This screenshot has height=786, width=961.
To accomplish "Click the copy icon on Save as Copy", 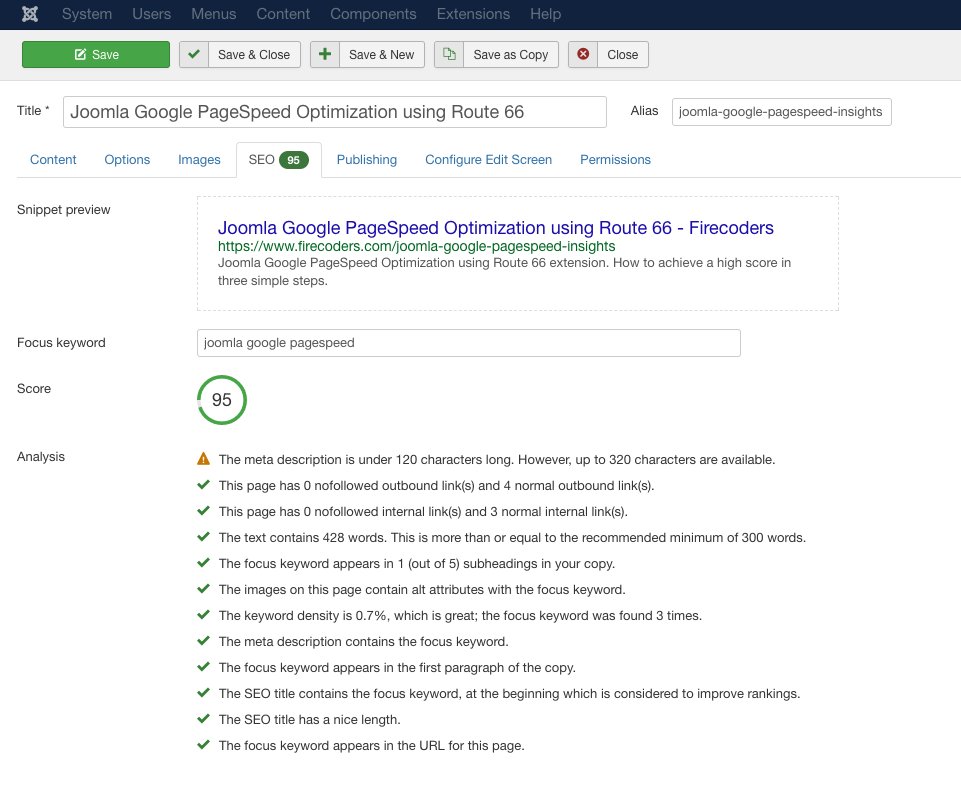I will (x=449, y=54).
